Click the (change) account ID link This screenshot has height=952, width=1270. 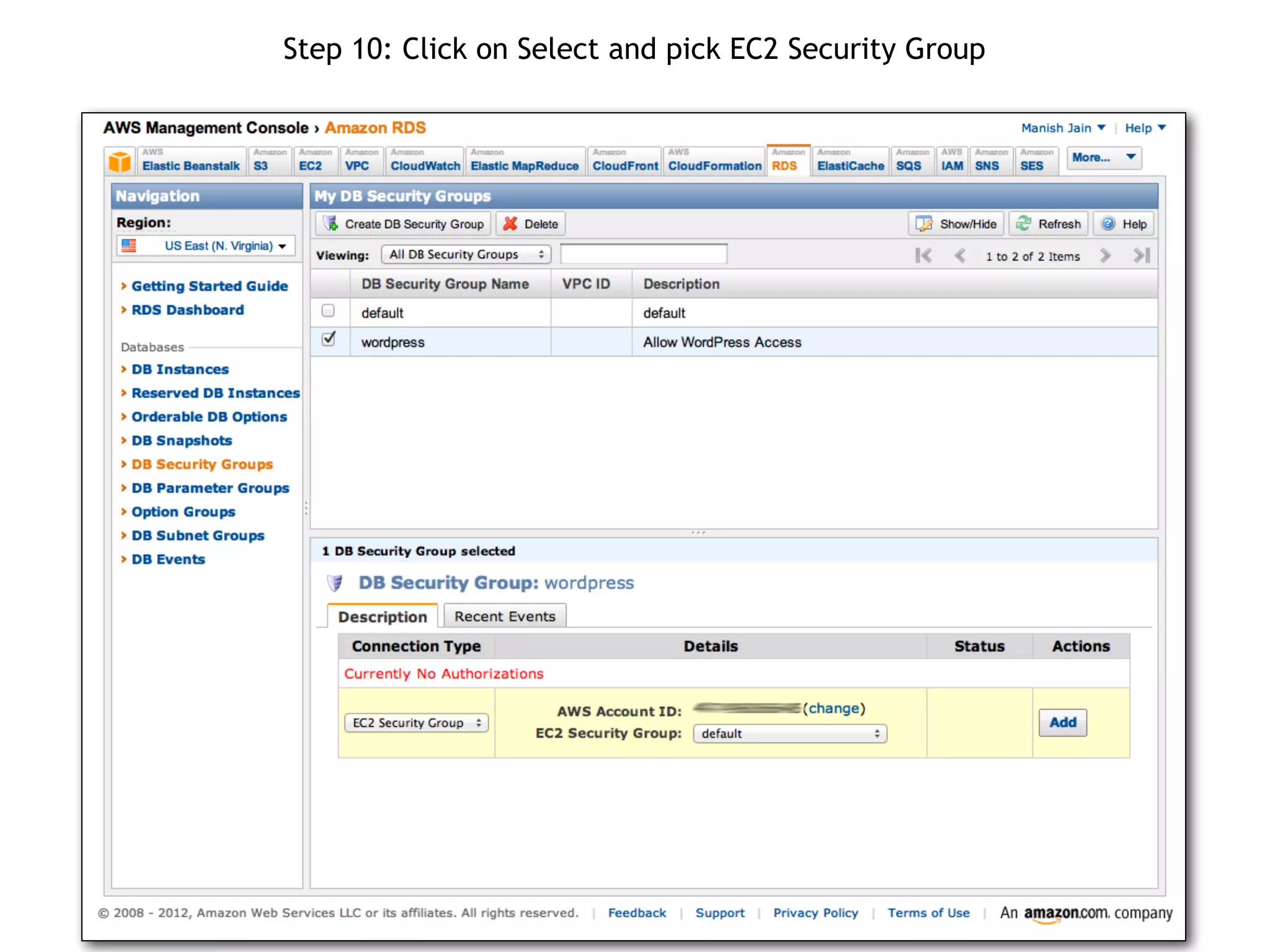click(833, 708)
